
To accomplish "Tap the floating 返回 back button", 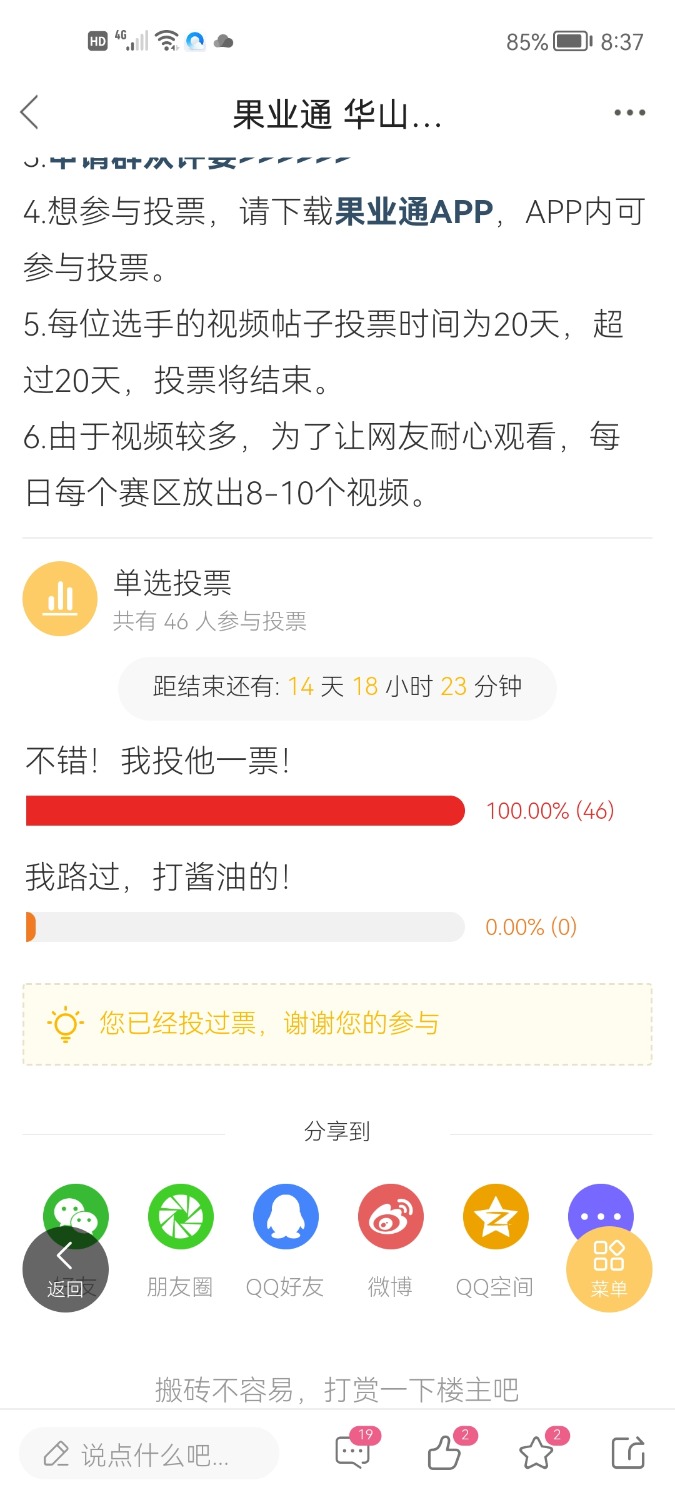I will pos(65,1269).
